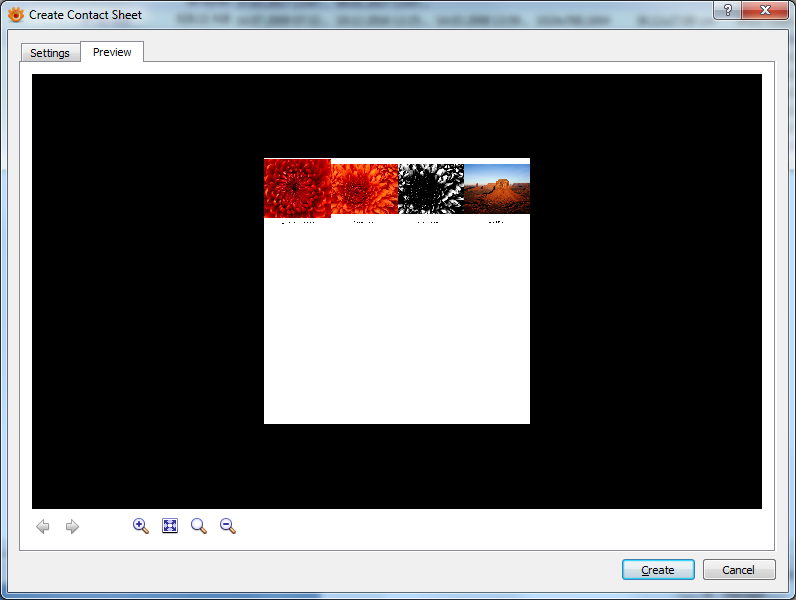Switch to the Settings tab
This screenshot has width=796, height=600.
50,53
